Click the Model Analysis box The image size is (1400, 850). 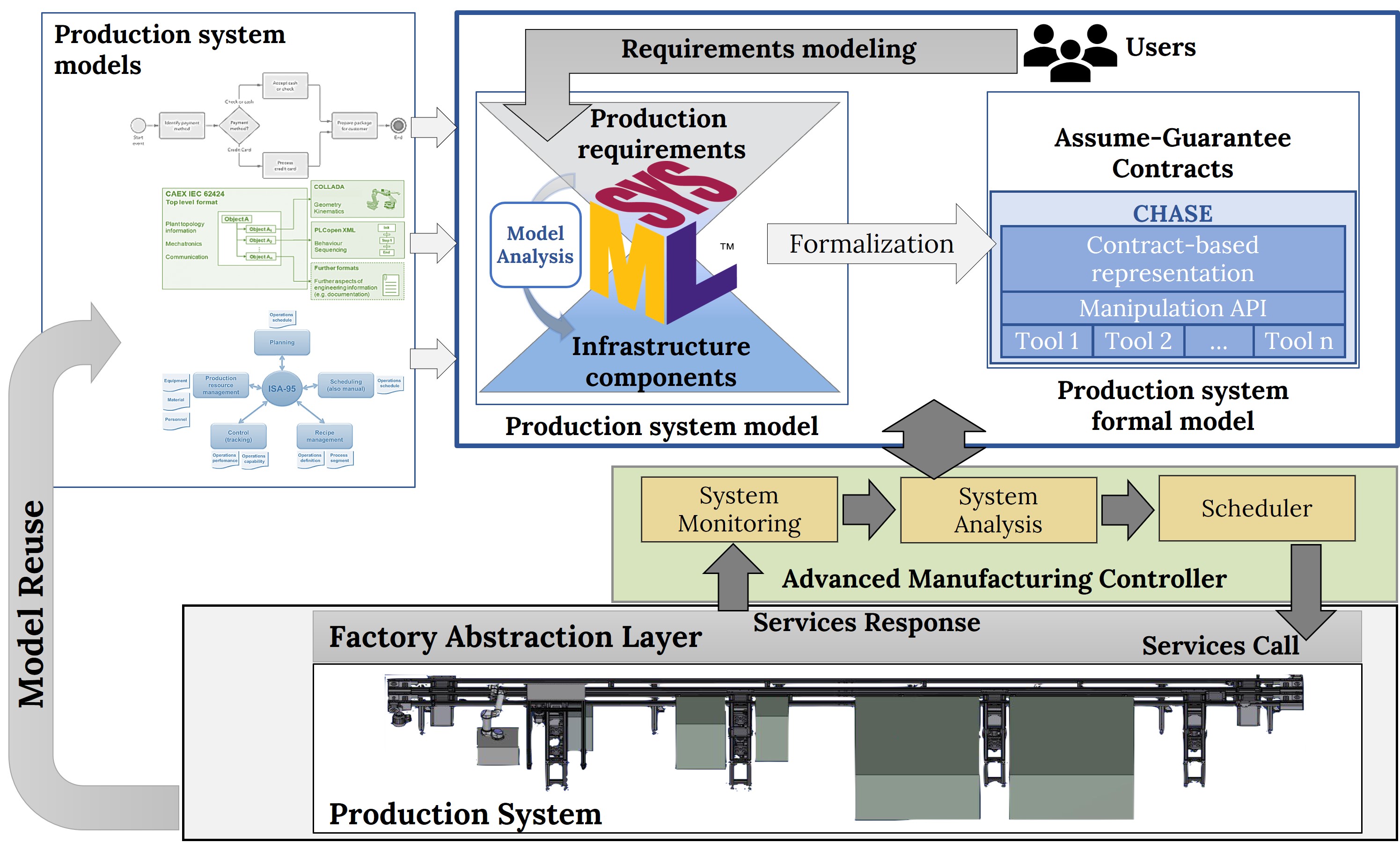[535, 245]
